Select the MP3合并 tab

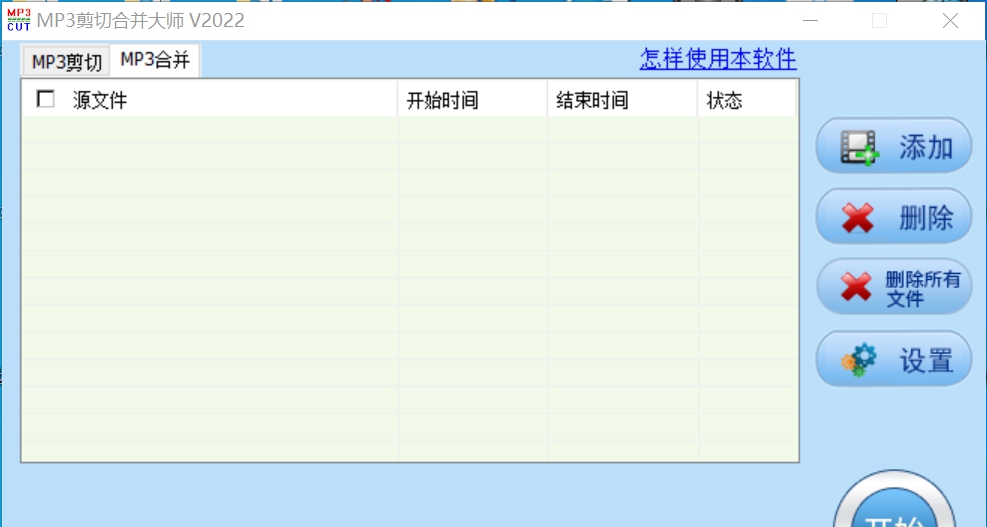pyautogui.click(x=155, y=60)
